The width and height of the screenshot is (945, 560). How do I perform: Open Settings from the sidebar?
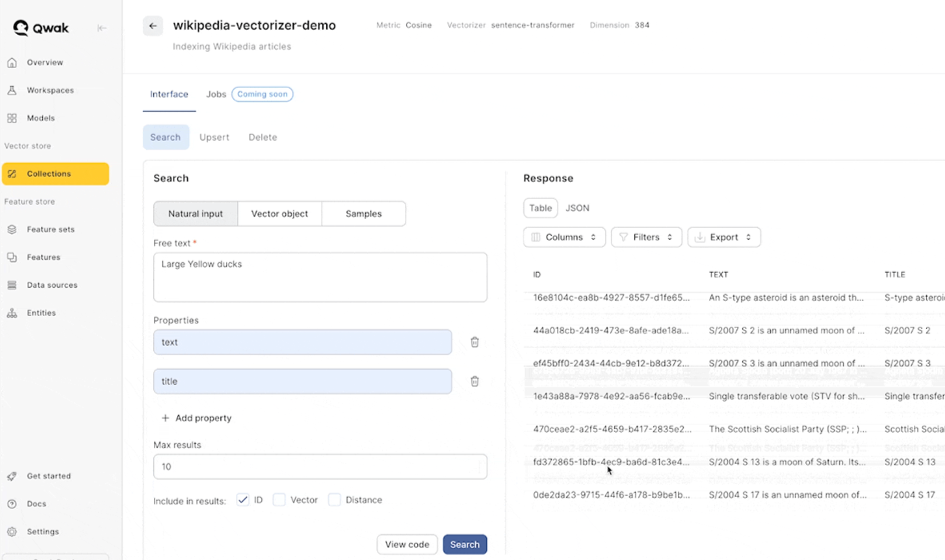42,532
